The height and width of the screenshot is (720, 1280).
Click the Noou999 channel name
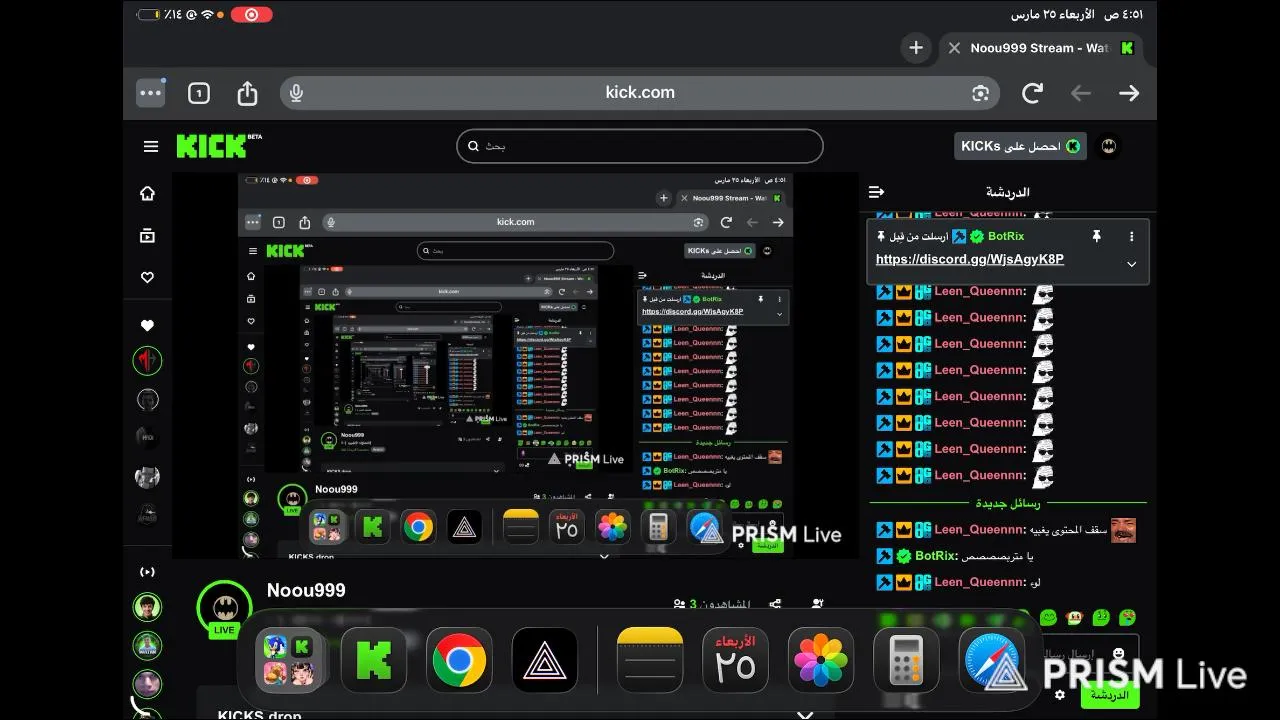[x=306, y=590]
